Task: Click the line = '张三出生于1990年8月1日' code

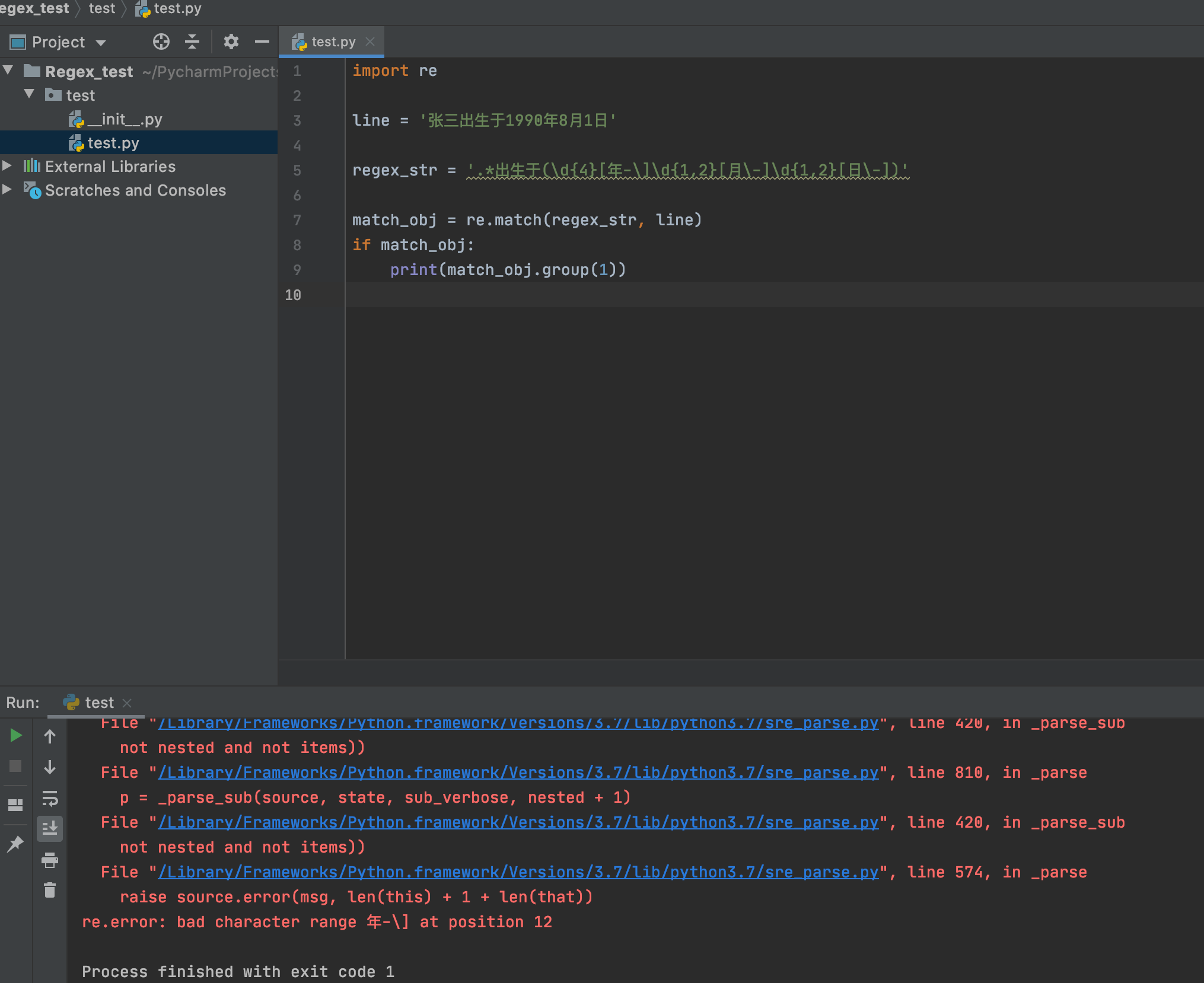Action: click(x=485, y=120)
